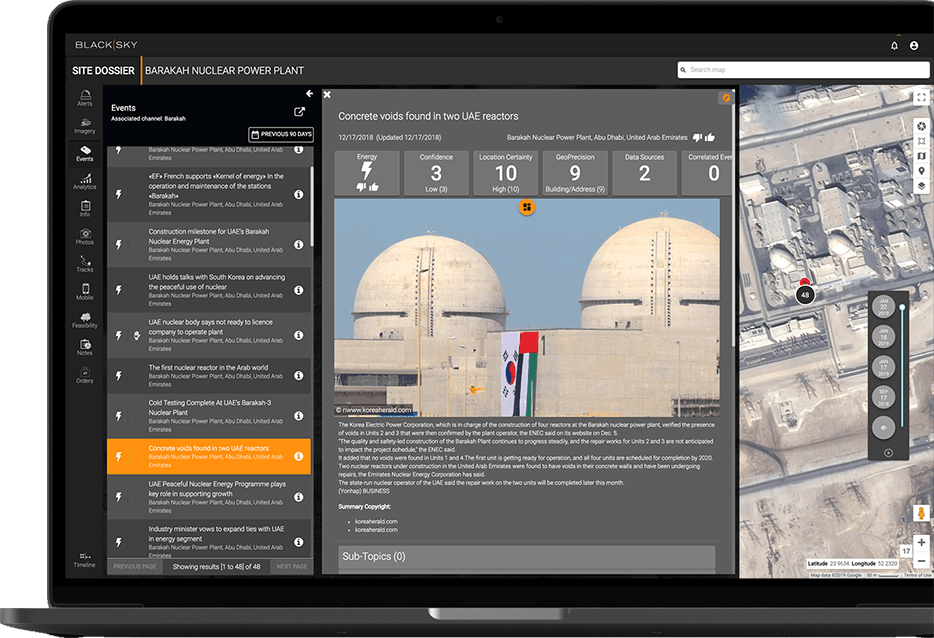Open the Notes sidebar section

85,347
